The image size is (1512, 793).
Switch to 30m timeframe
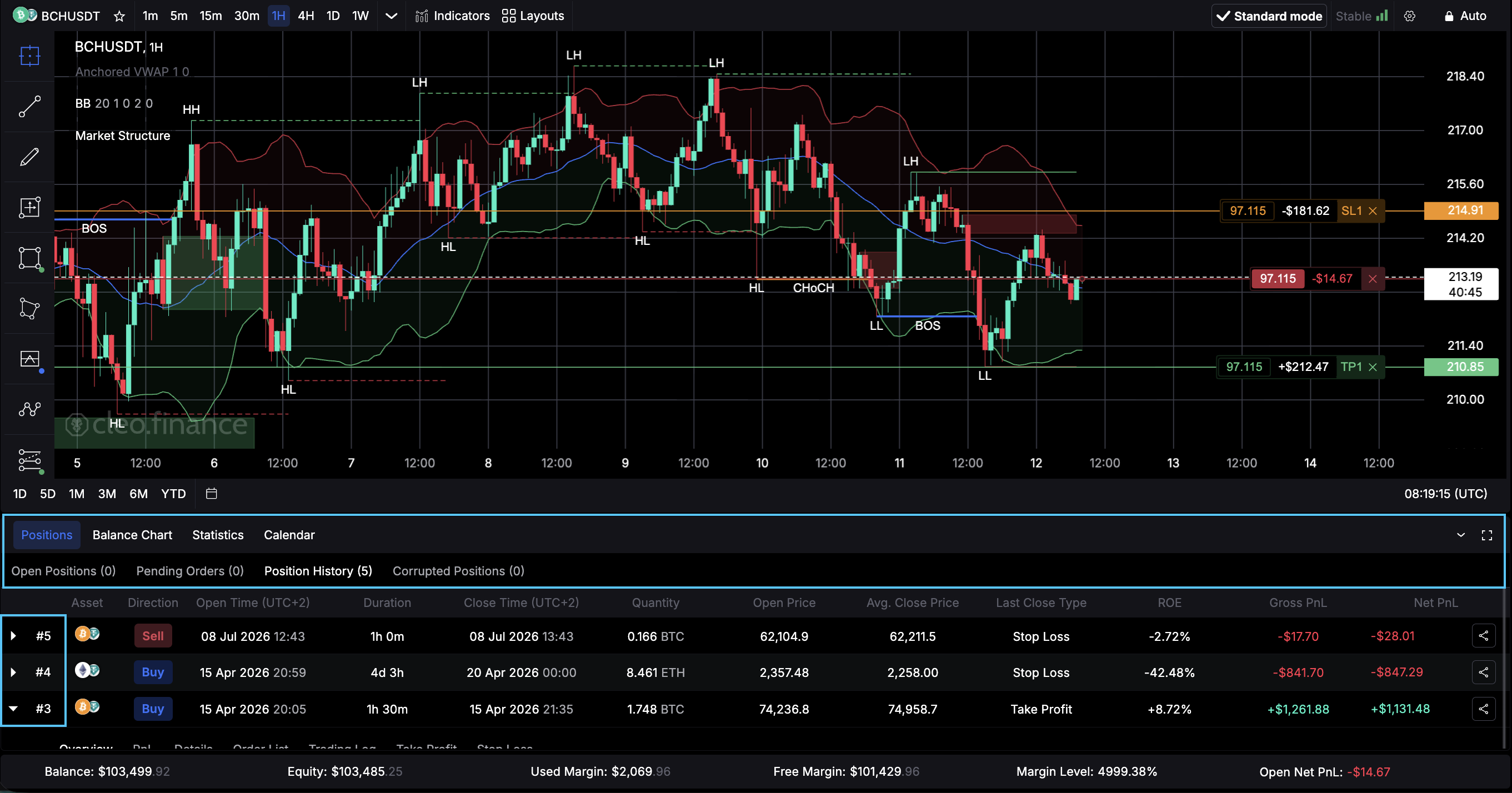(x=247, y=16)
